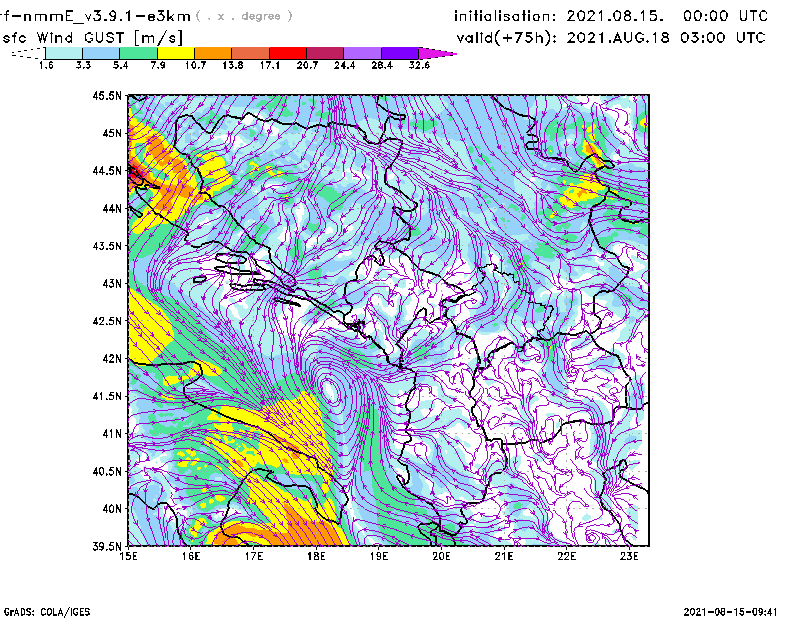Click the '42N' latitude label
Screen dimensions: 800x618
click(x=112, y=358)
